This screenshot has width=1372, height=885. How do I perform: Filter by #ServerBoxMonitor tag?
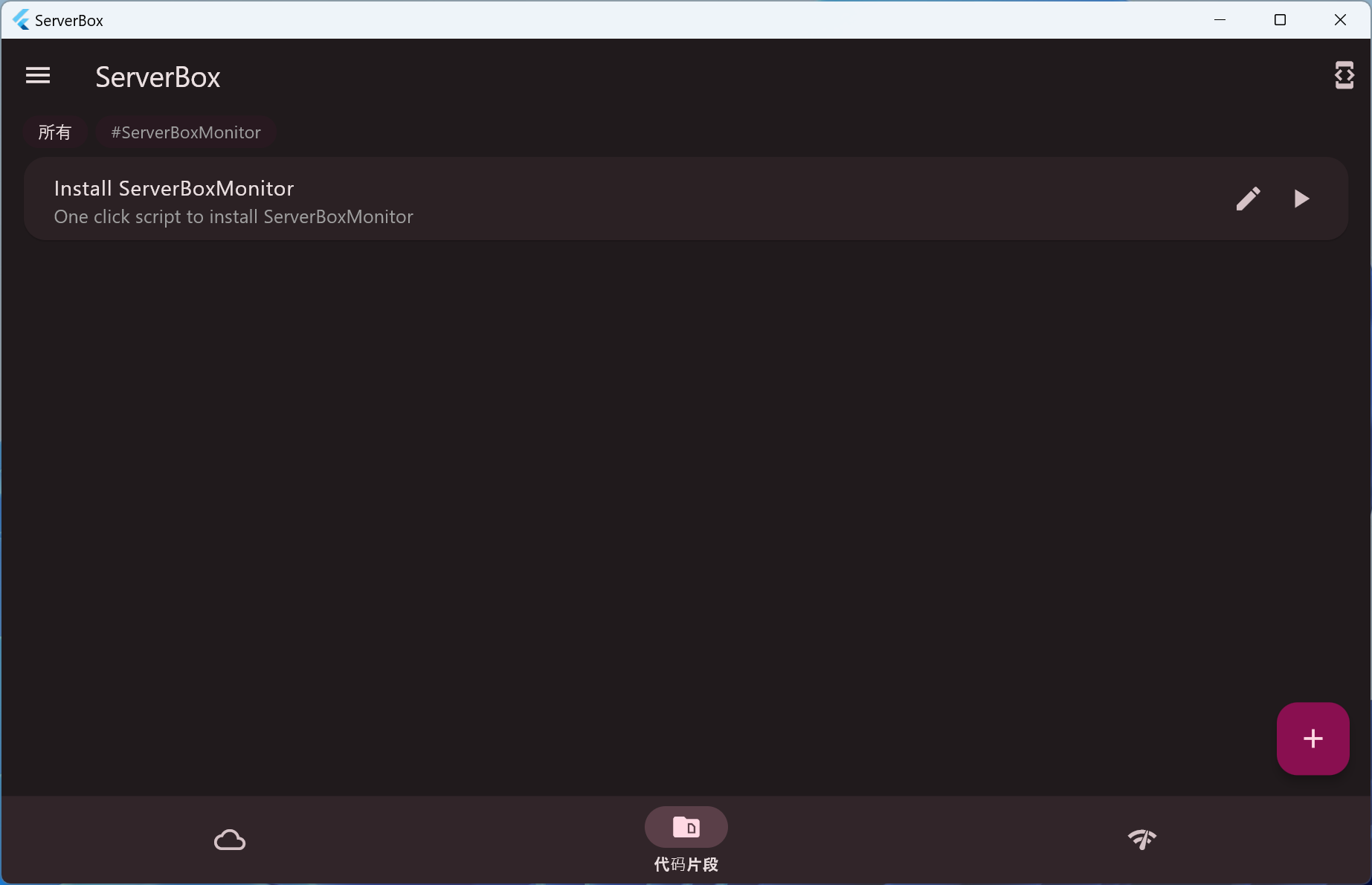186,132
